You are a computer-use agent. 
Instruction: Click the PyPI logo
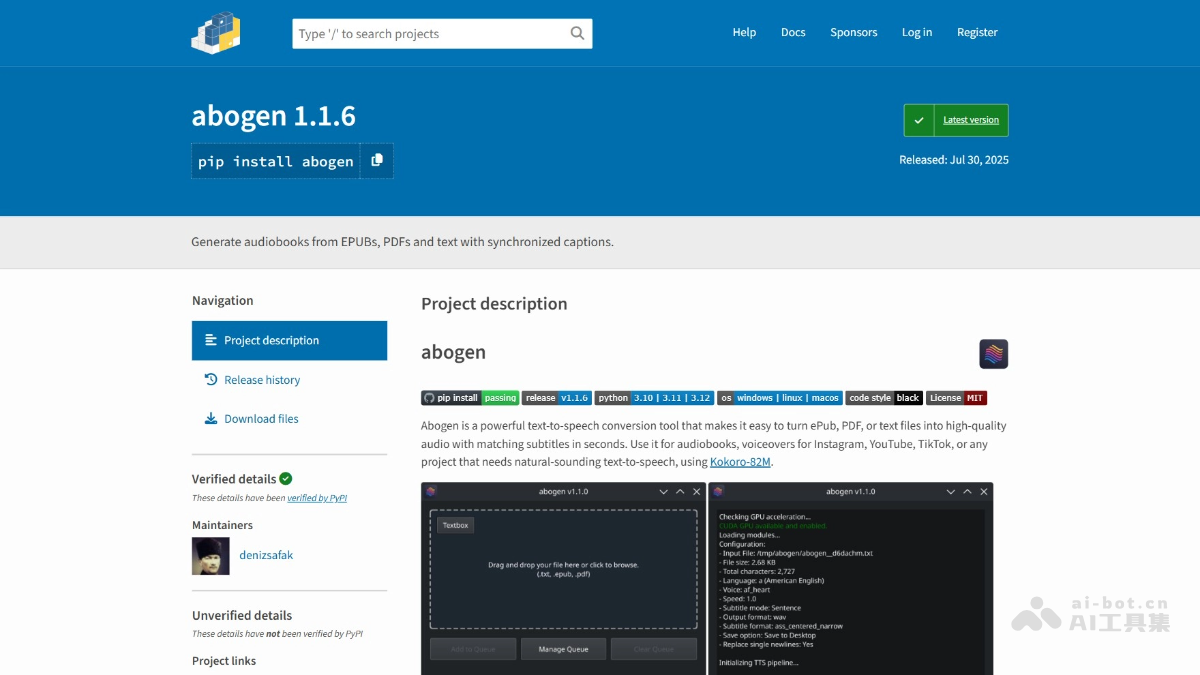(x=215, y=32)
